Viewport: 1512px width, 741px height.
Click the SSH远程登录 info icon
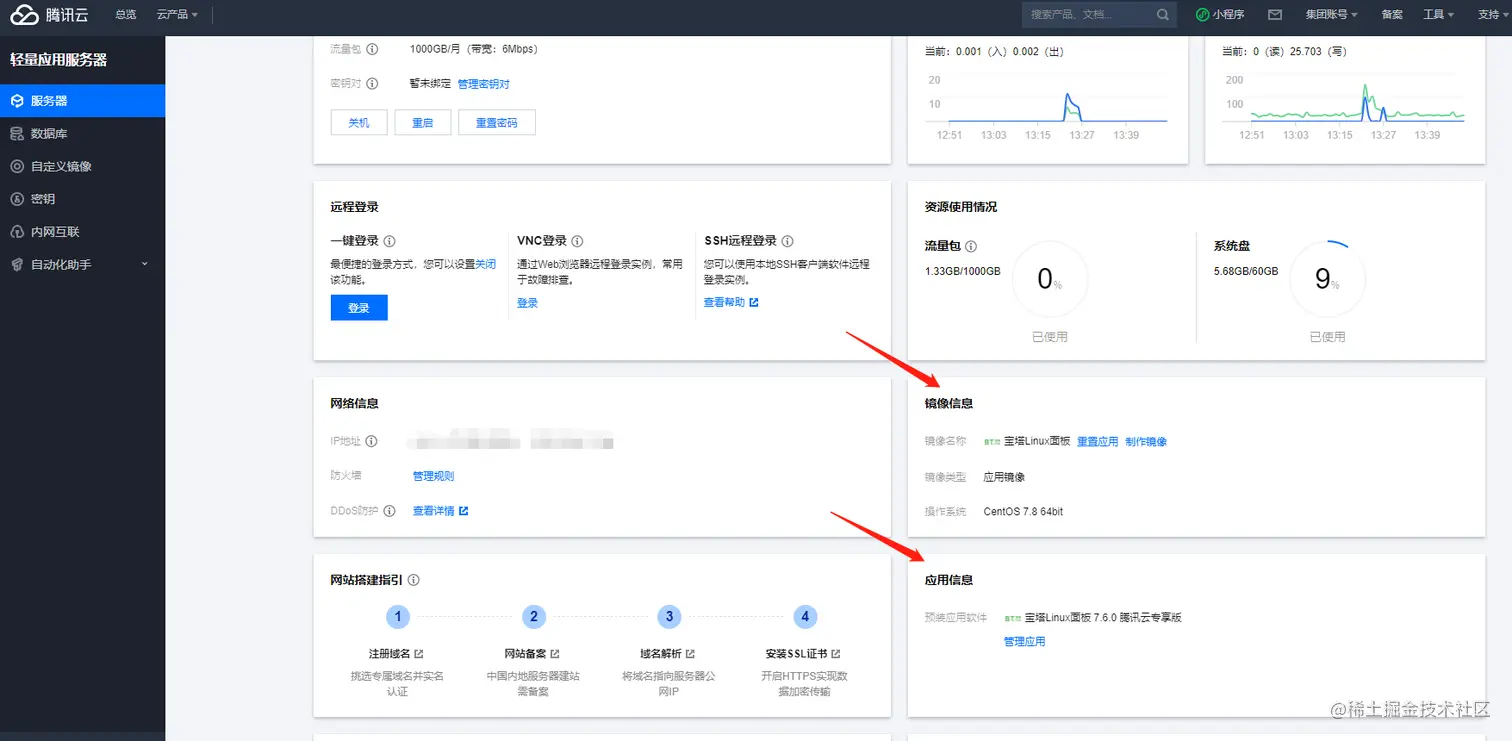[x=788, y=241]
